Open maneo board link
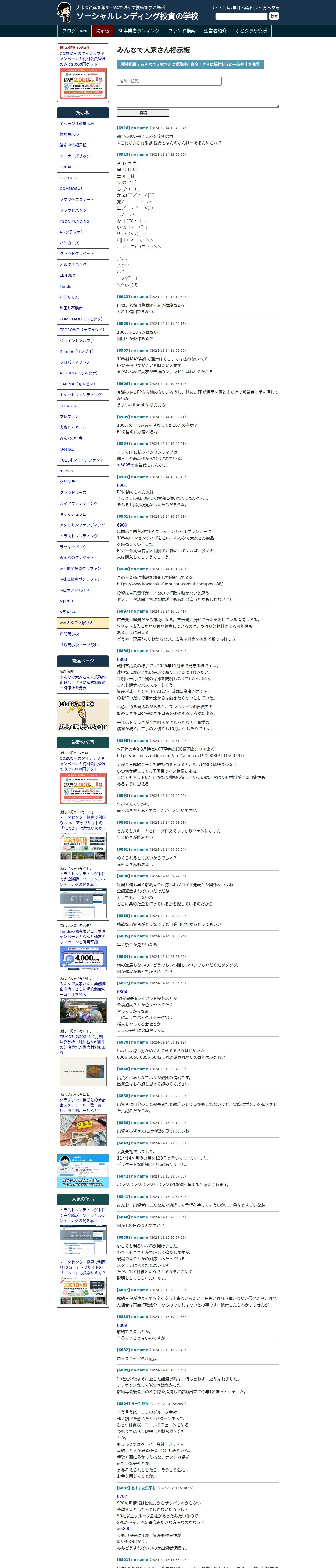 [x=83, y=471]
